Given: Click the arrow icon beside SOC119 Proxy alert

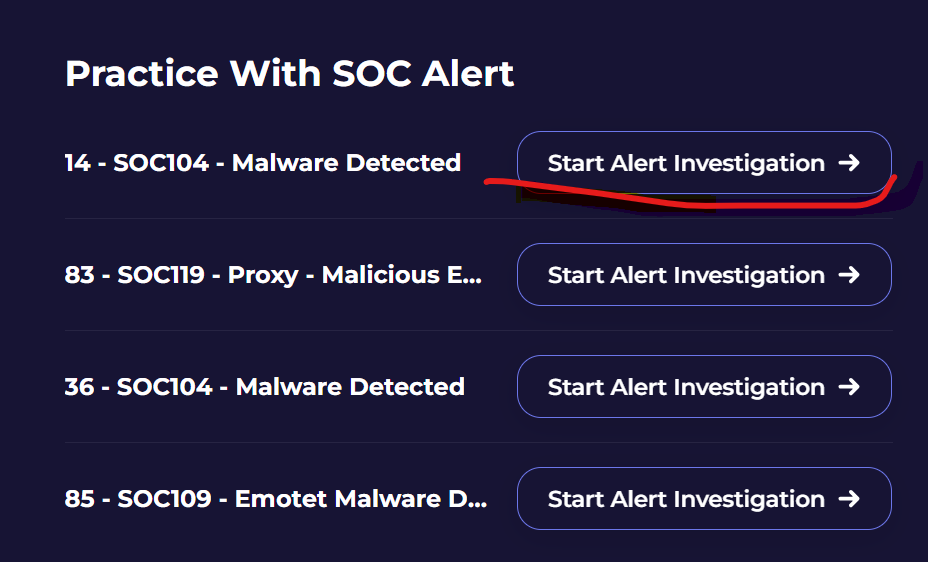Looking at the screenshot, I should coord(849,275).
